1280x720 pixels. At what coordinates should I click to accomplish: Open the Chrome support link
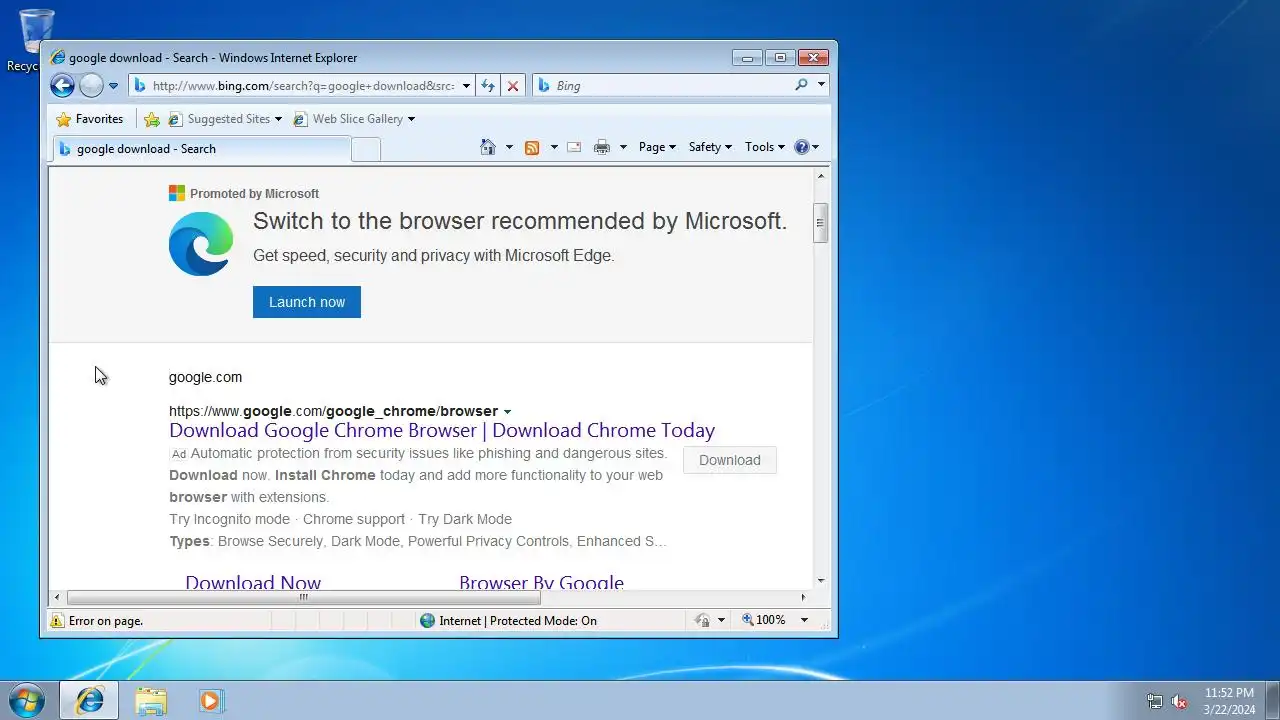coord(354,519)
